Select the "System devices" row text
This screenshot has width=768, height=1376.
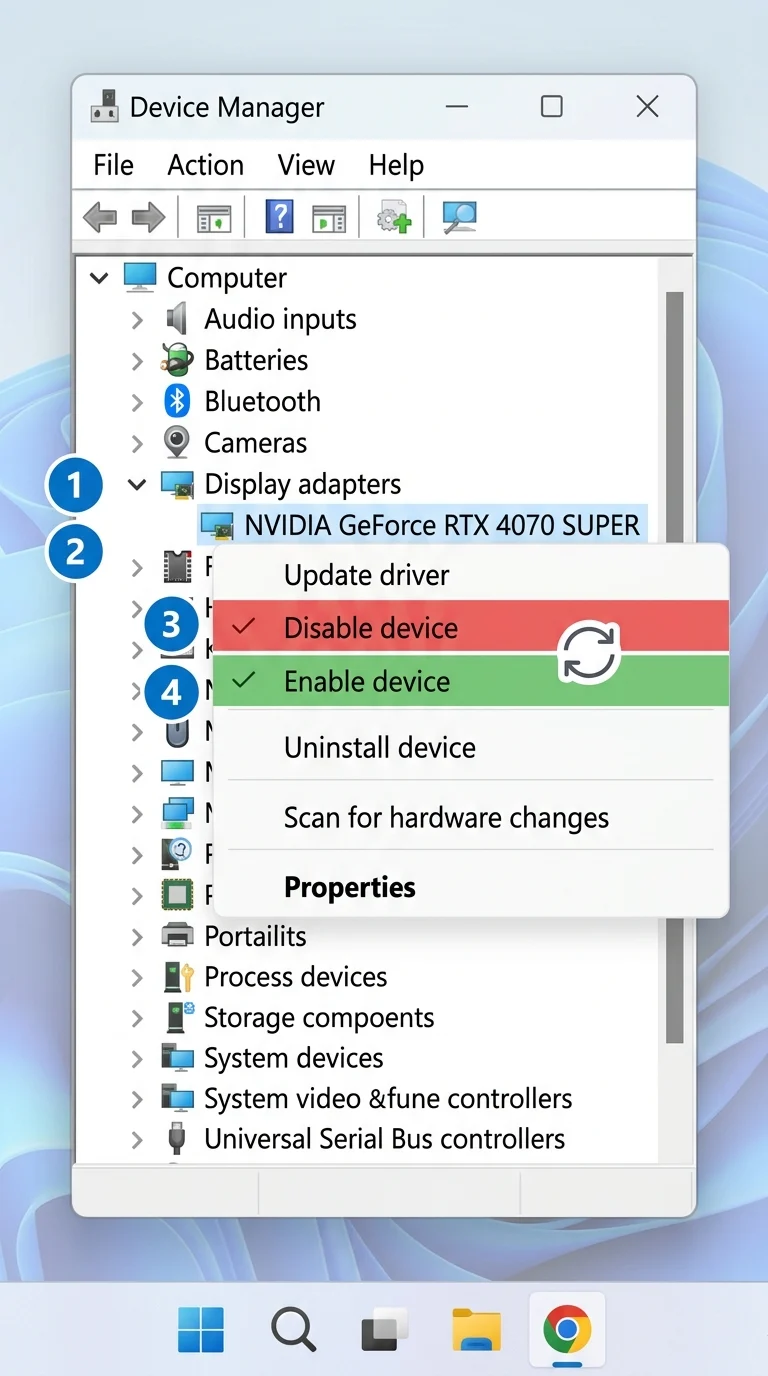pos(294,1058)
